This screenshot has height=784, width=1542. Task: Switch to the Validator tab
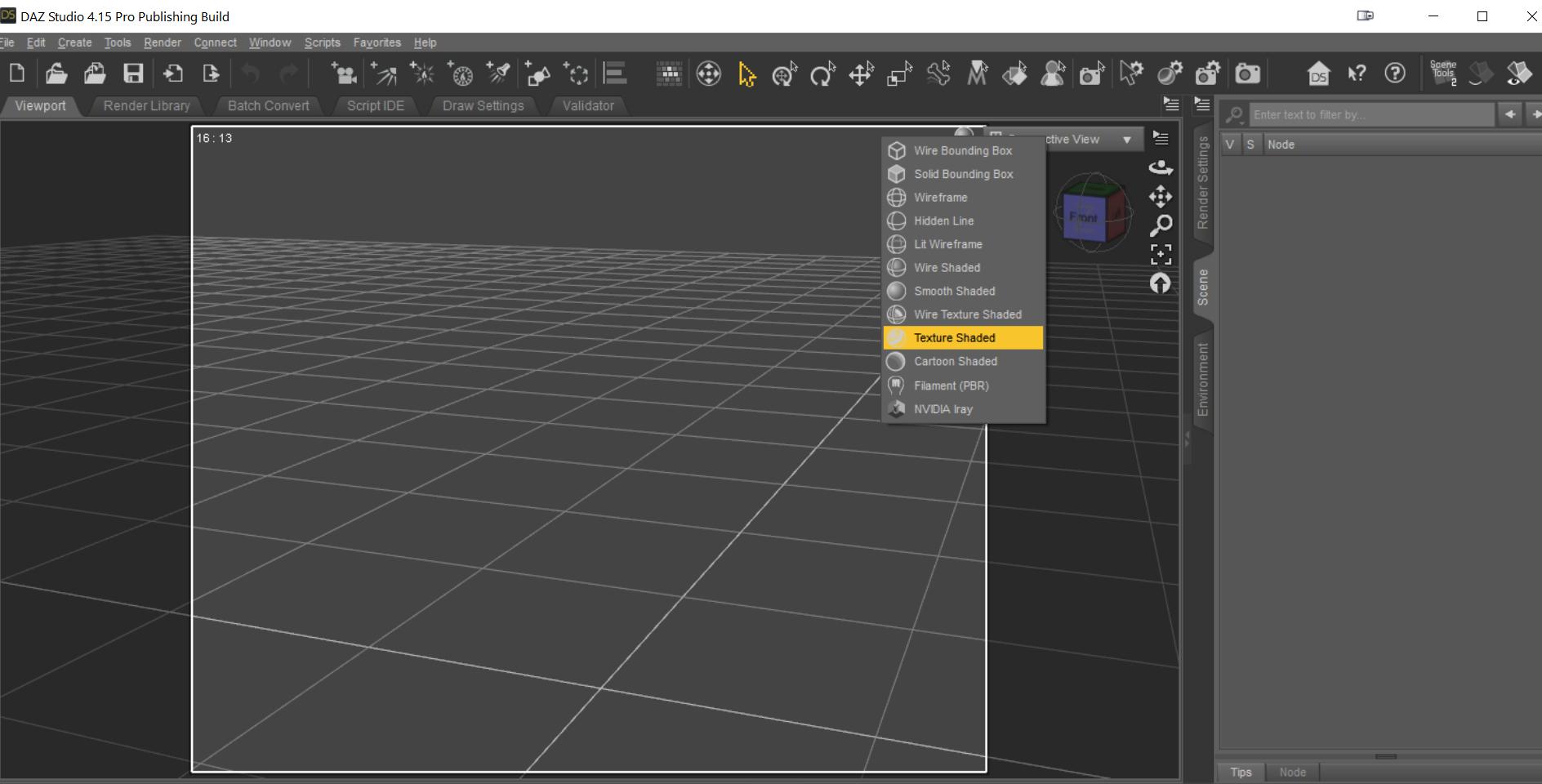pos(588,105)
